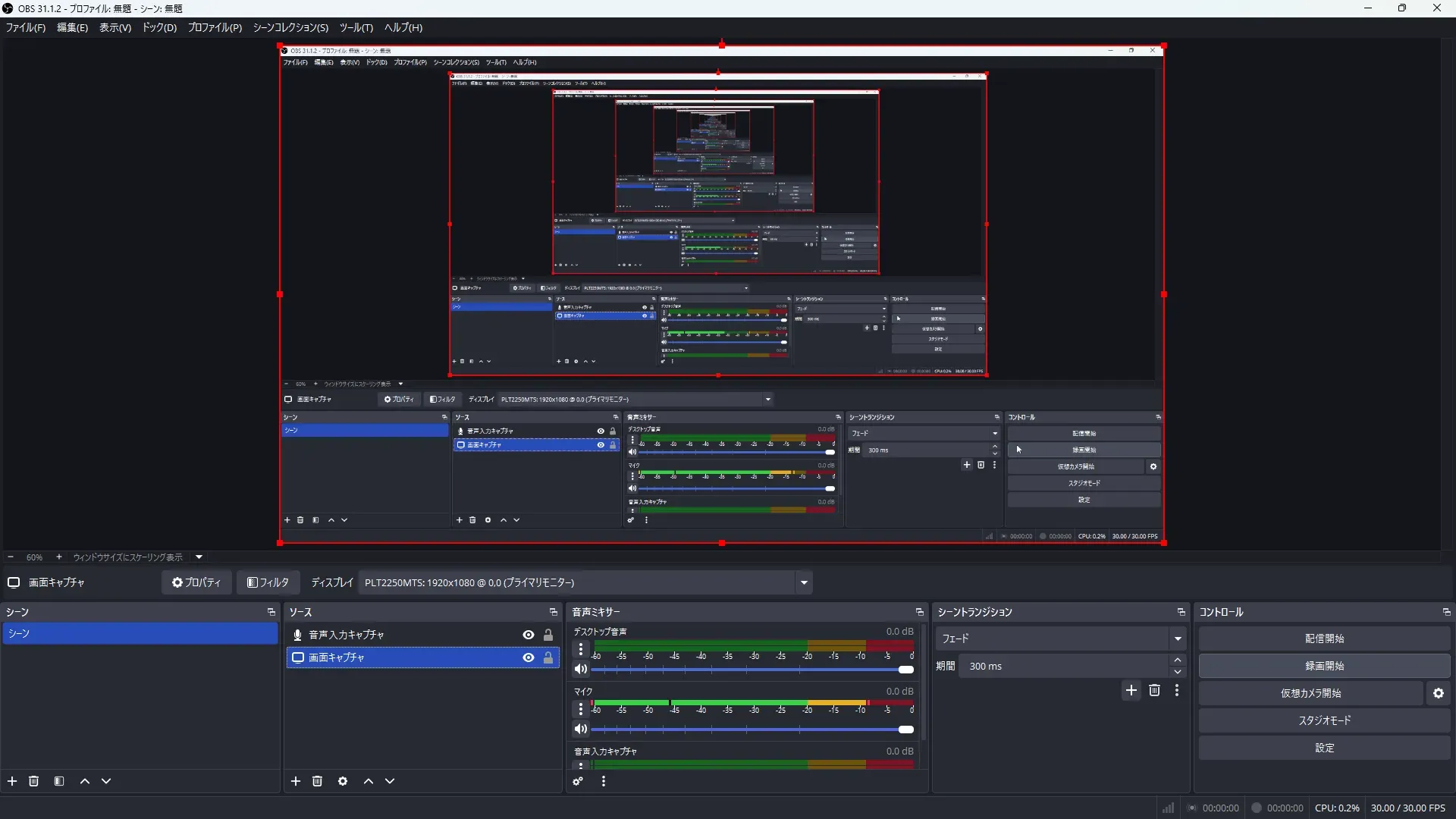The width and height of the screenshot is (1456, 819).
Task: Unlock the 画面キャプチャ source lock
Action: (x=548, y=657)
